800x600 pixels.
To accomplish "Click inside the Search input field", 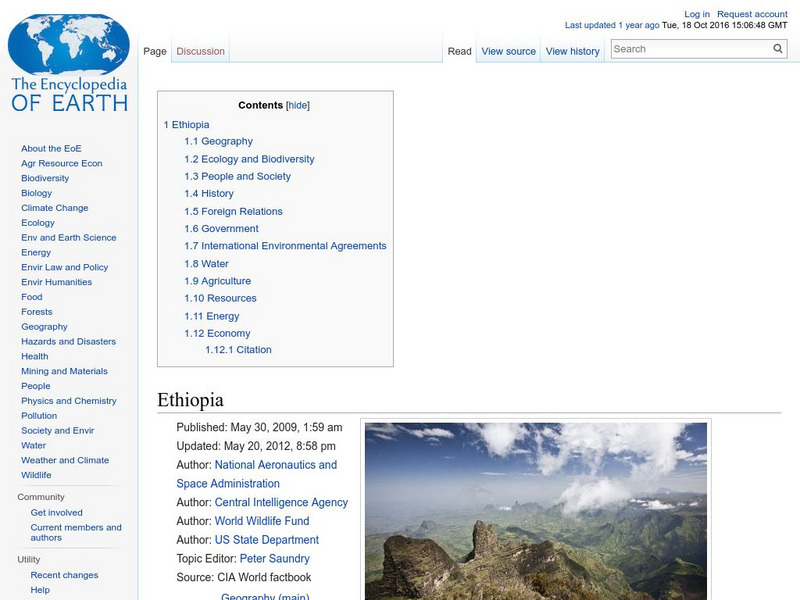I will click(x=680, y=48).
